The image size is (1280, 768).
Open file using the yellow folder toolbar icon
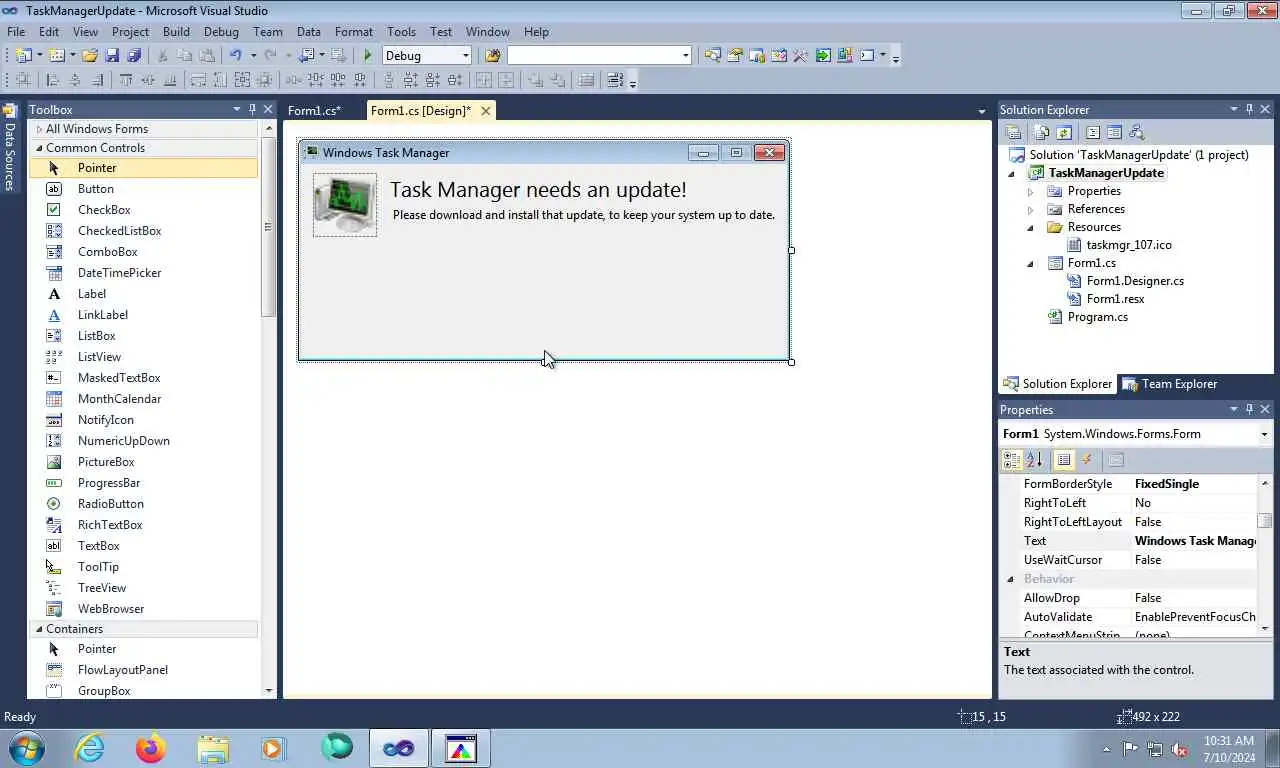tap(90, 56)
